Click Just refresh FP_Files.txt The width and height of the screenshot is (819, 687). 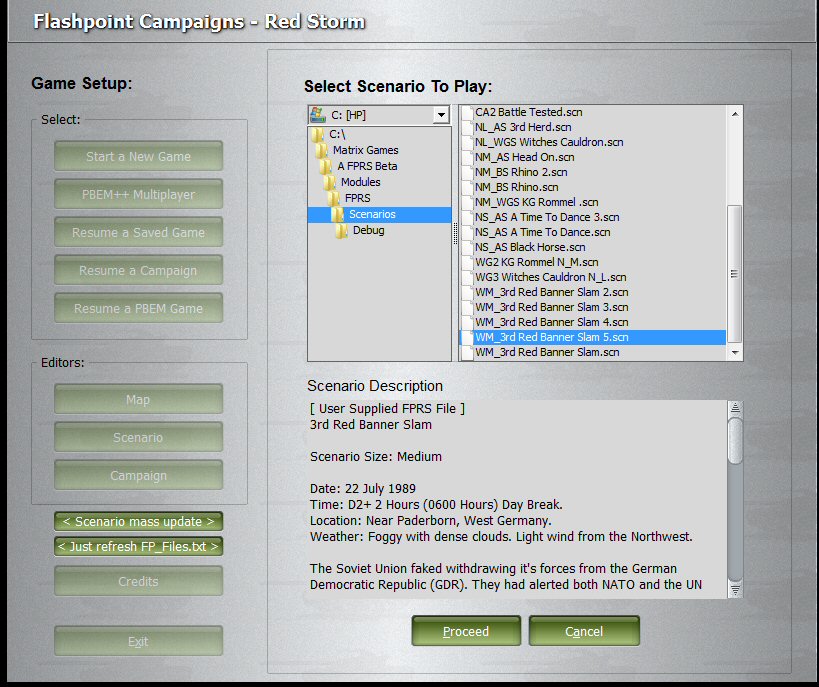(138, 546)
